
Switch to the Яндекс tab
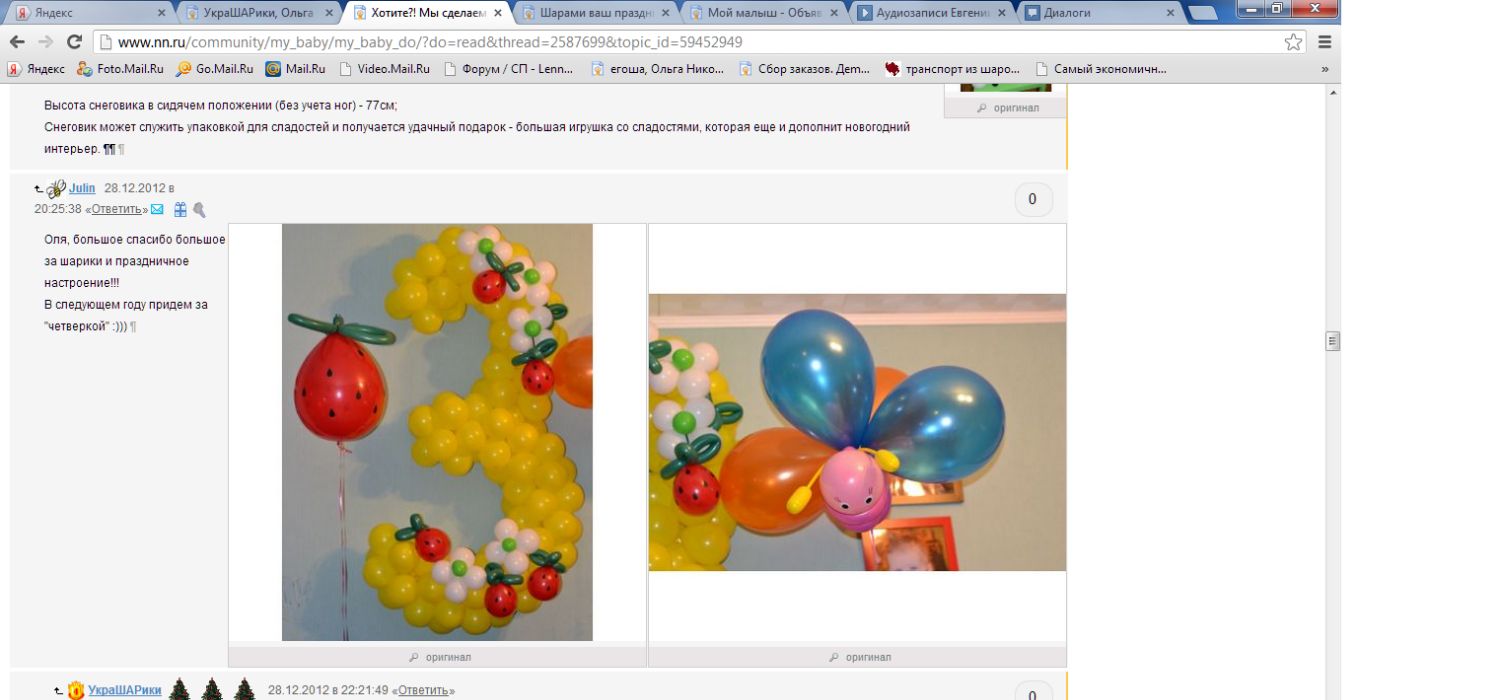click(x=85, y=13)
